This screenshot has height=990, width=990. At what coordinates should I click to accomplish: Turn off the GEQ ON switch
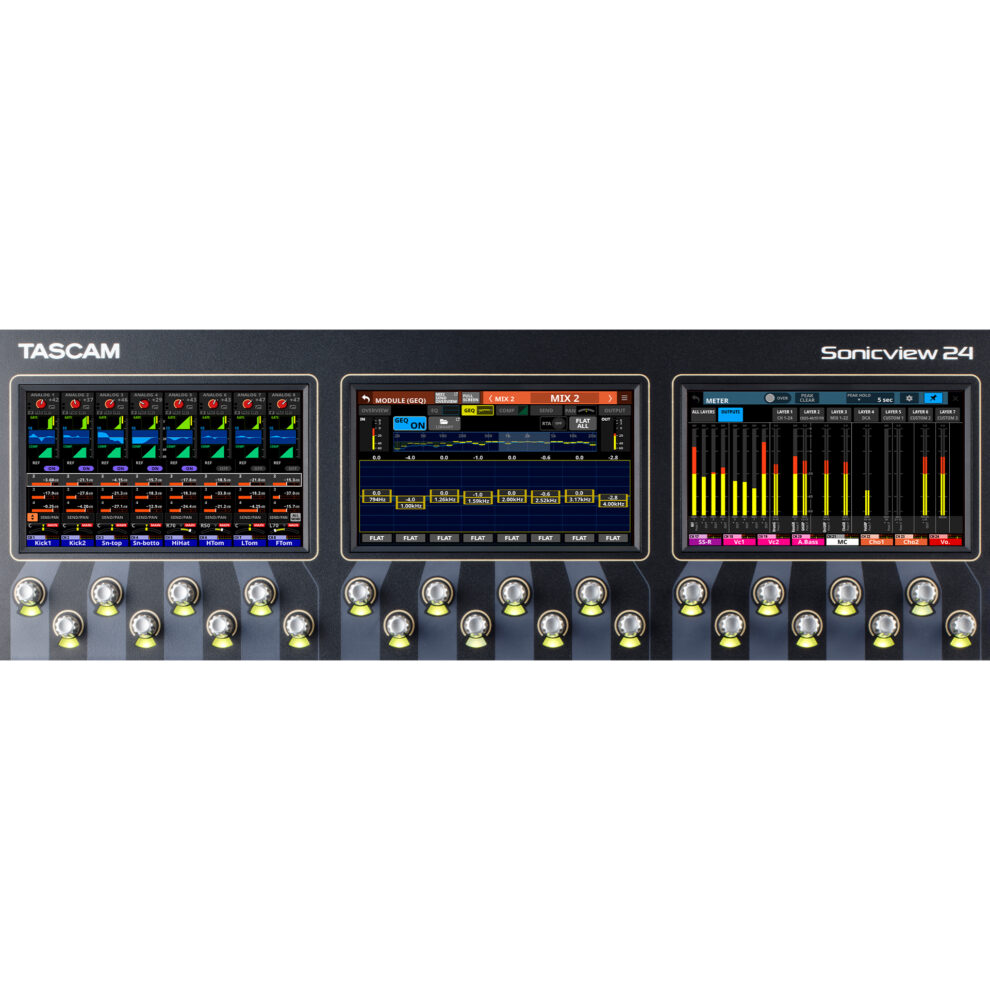pyautogui.click(x=409, y=423)
